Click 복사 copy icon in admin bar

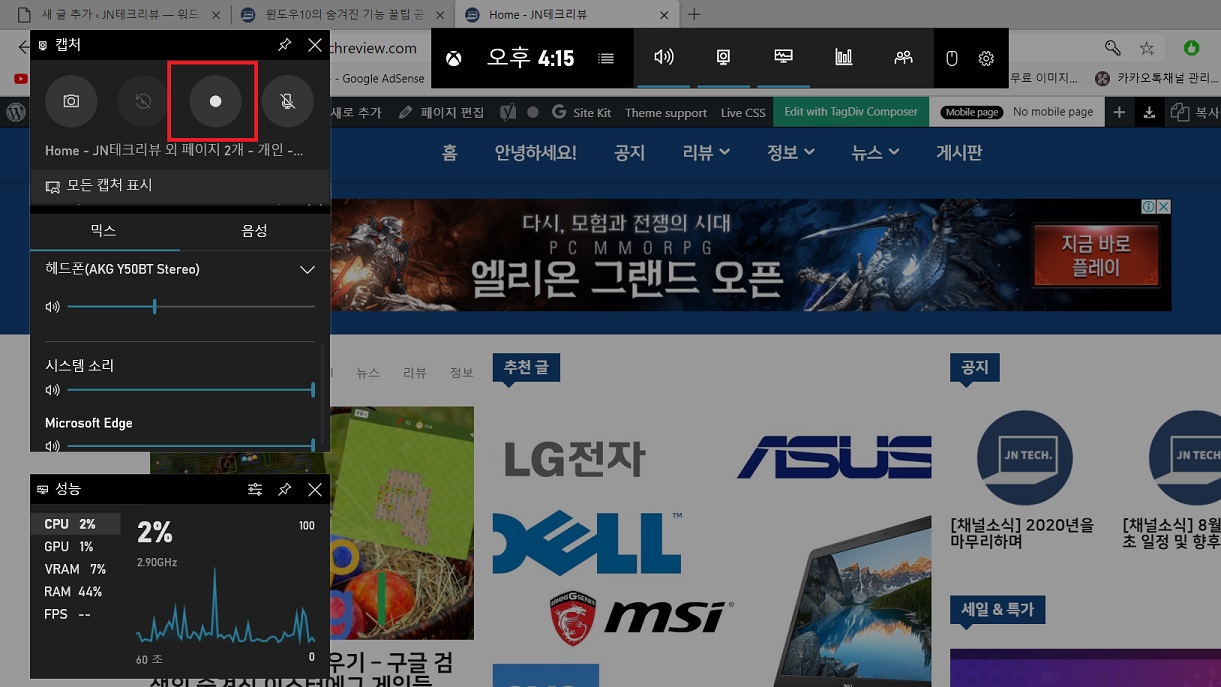[x=1195, y=112]
